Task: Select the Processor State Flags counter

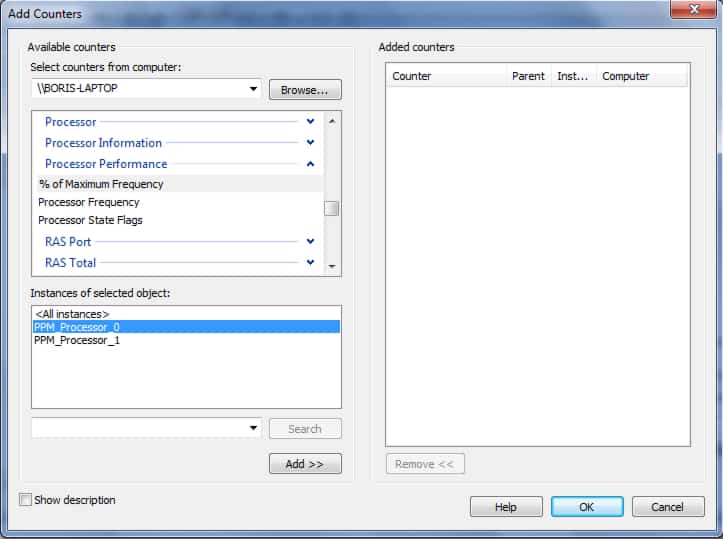Action: 90,220
